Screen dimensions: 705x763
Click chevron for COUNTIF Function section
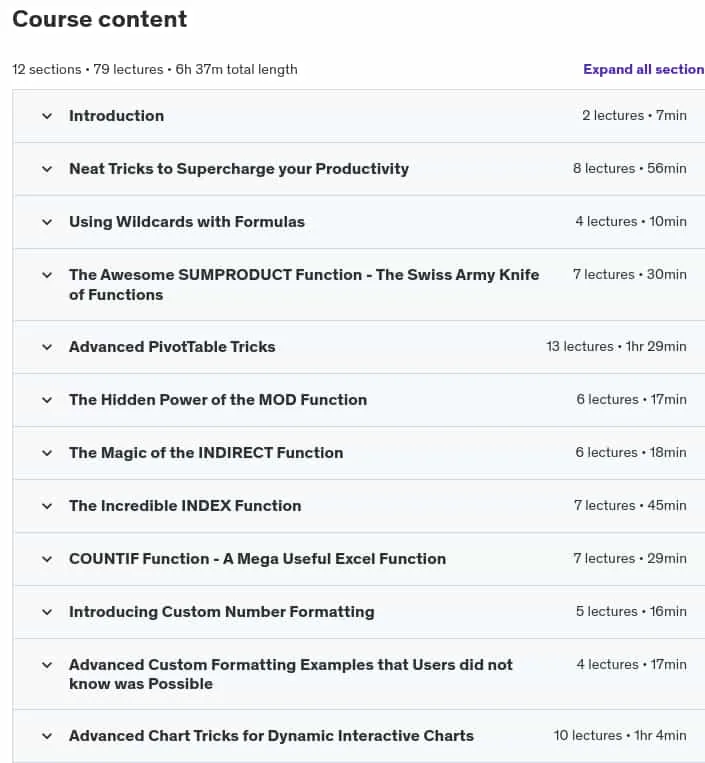[x=47, y=560]
